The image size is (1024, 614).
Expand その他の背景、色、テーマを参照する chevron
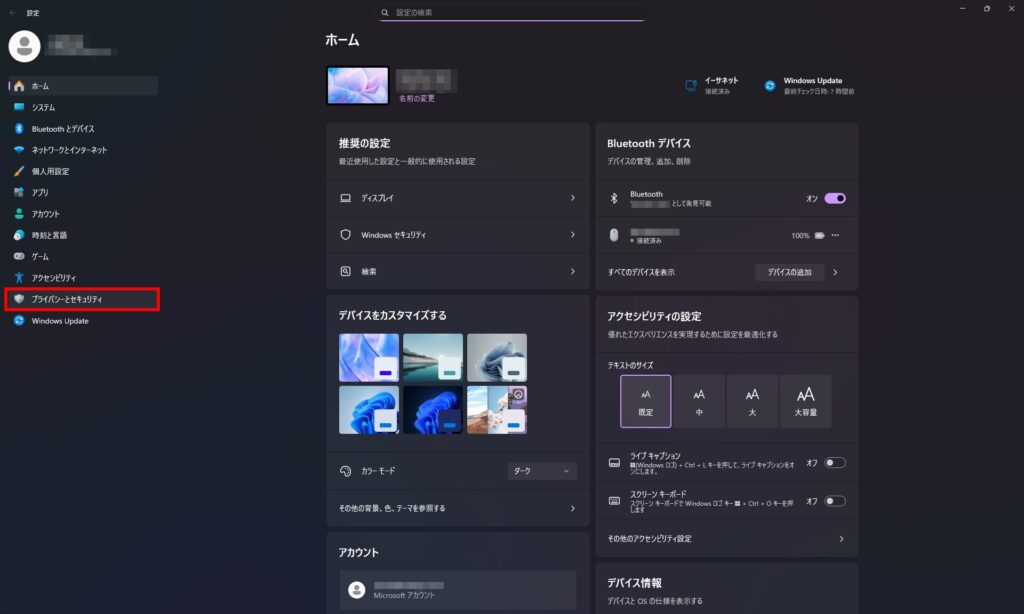573,508
